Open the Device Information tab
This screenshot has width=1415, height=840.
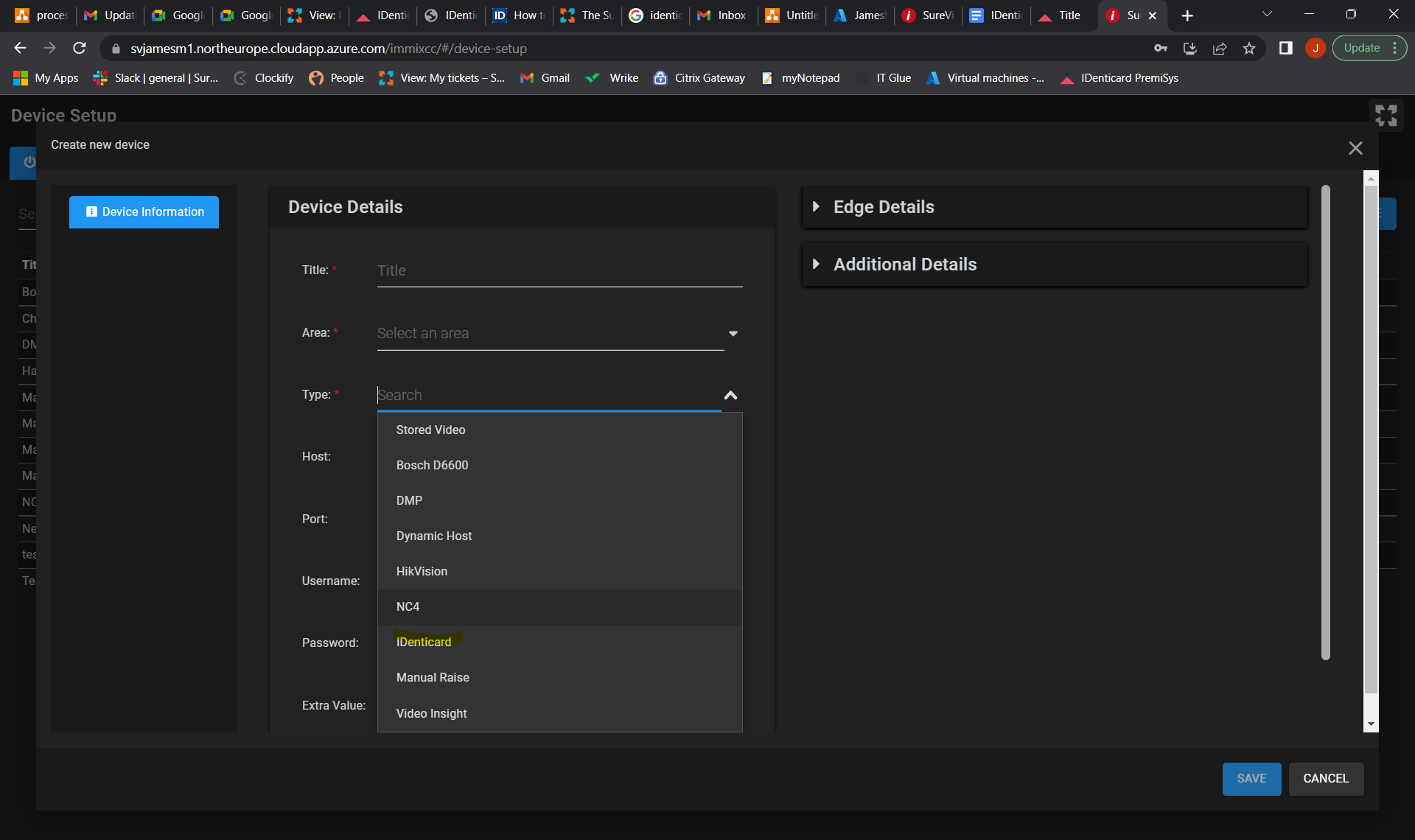(144, 212)
